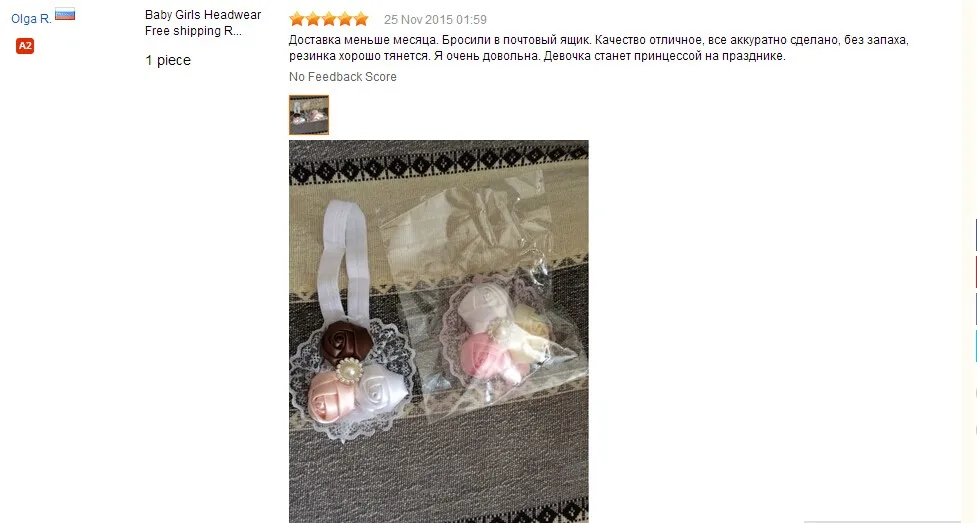The width and height of the screenshot is (977, 523).
Task: Click the red A2 buyer level badge
Action: [25, 46]
